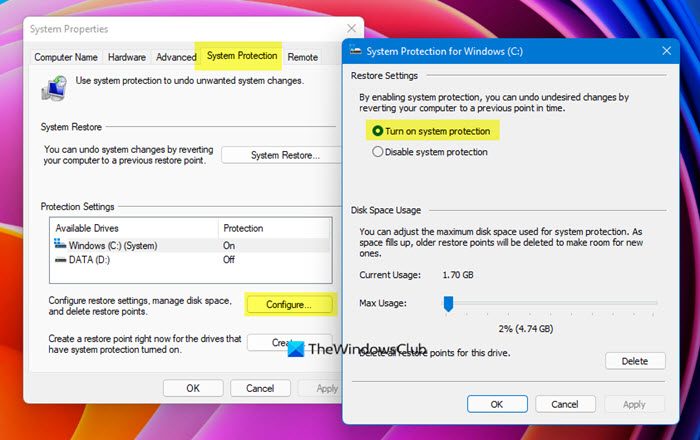Select Windows (C:) (System) drive row

(x=191, y=245)
